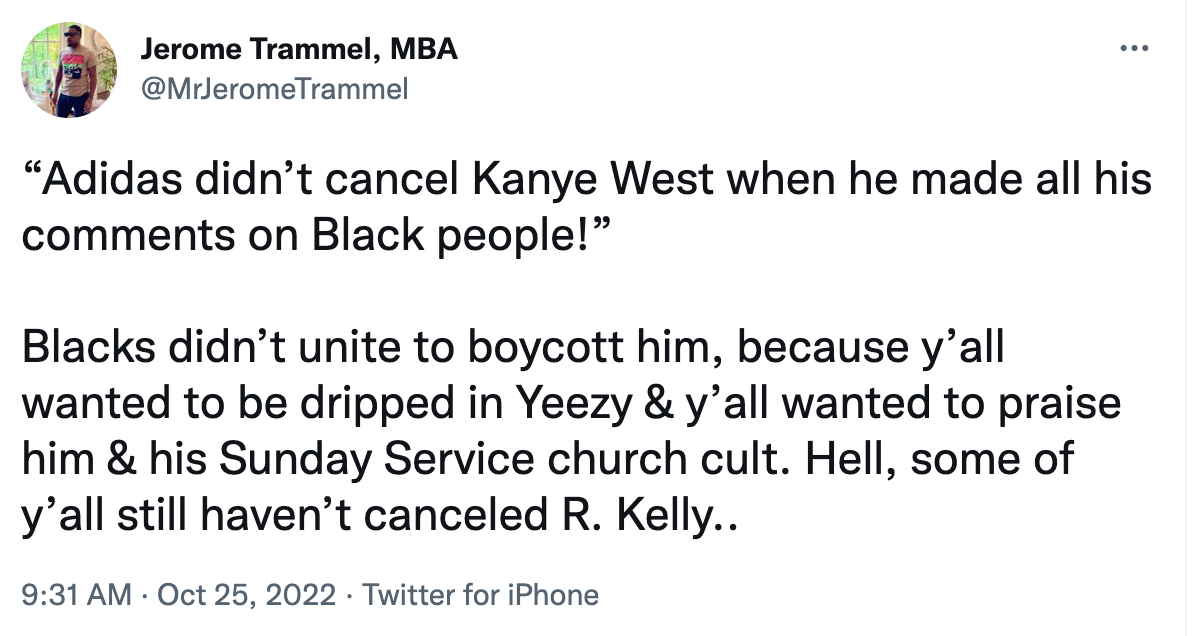Open the profile via the @MrJeromeTrammel handle
This screenshot has width=1193, height=636.
(x=275, y=88)
